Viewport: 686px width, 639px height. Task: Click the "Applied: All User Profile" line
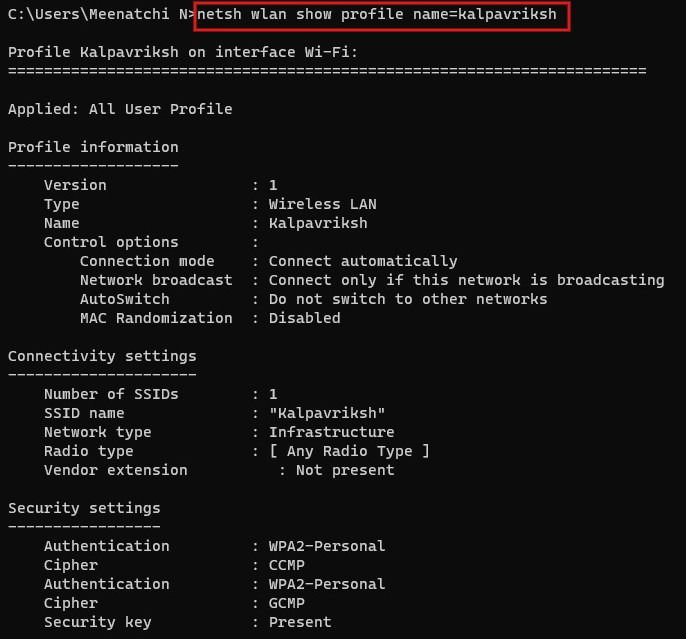pyautogui.click(x=120, y=109)
